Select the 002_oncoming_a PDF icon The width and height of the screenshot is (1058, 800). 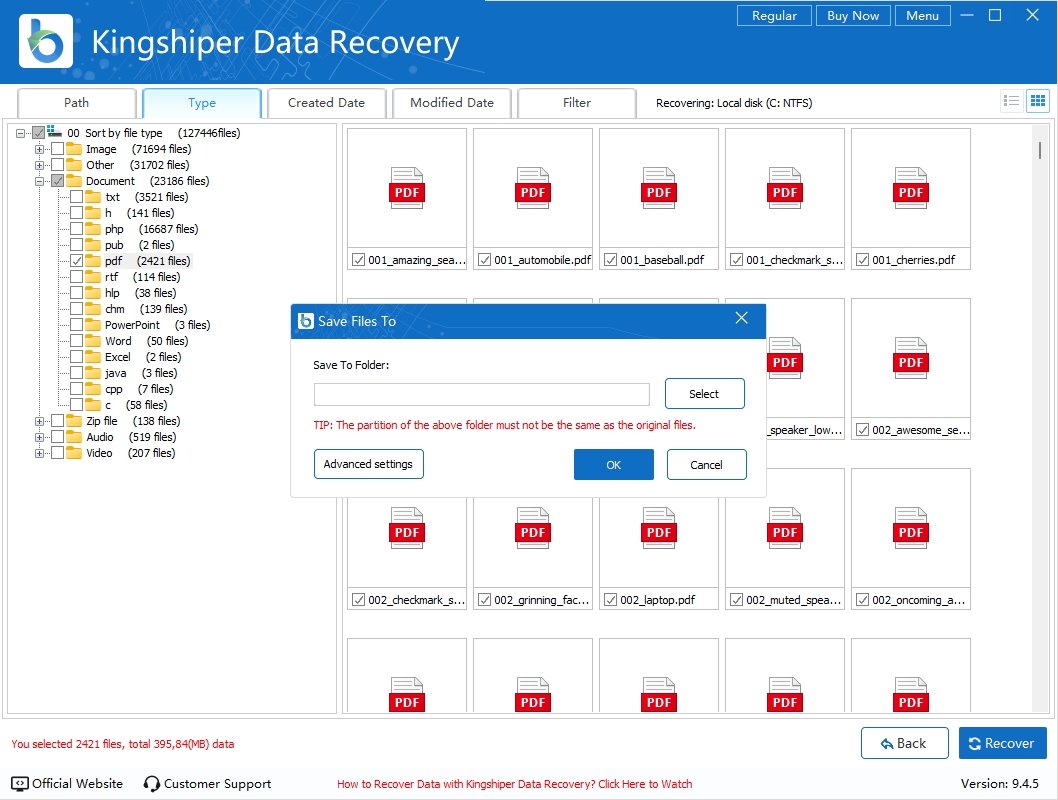(911, 528)
